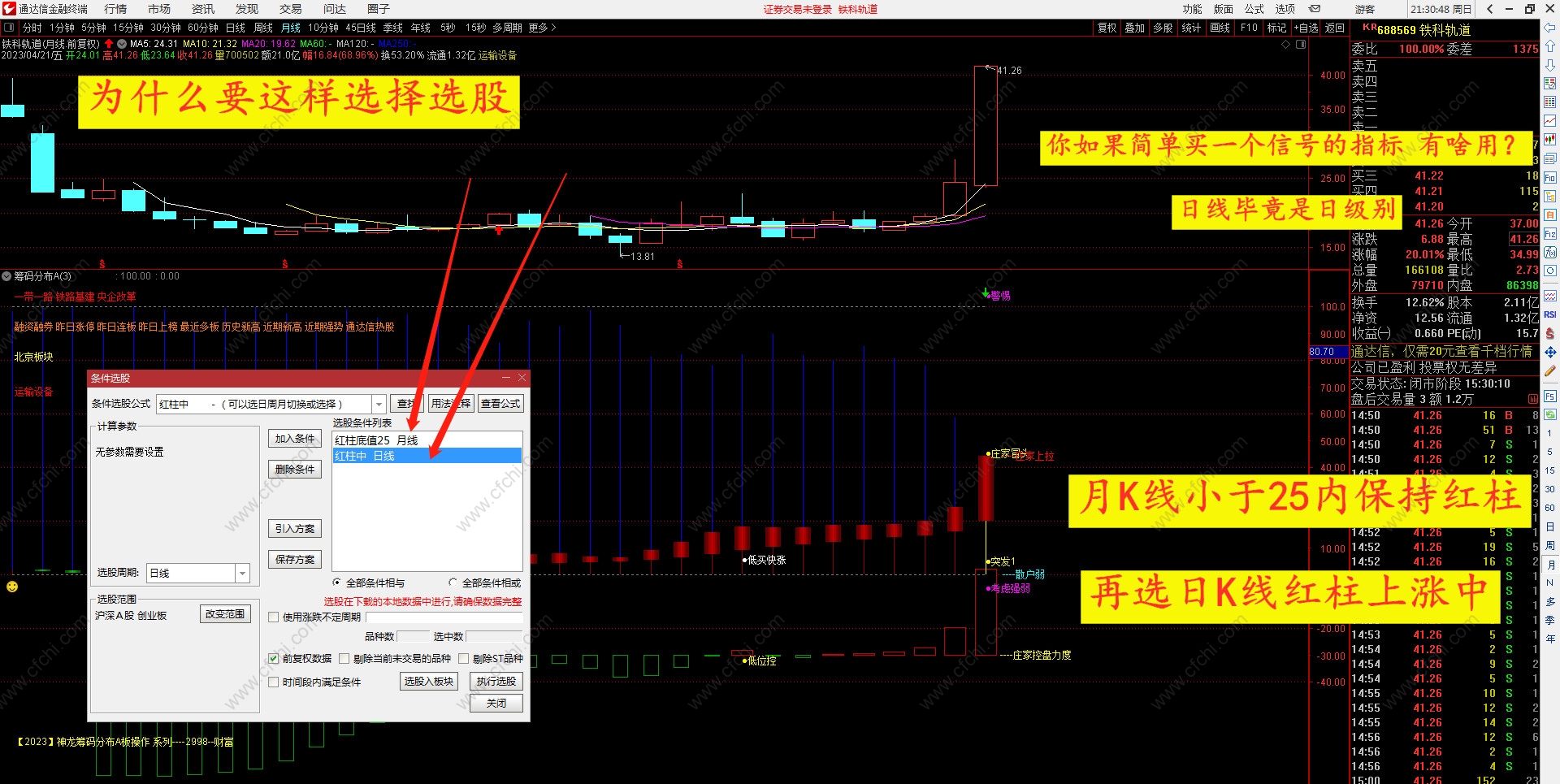The image size is (1560, 784).
Task: Click the 复权 toolbar button
Action: (1107, 28)
